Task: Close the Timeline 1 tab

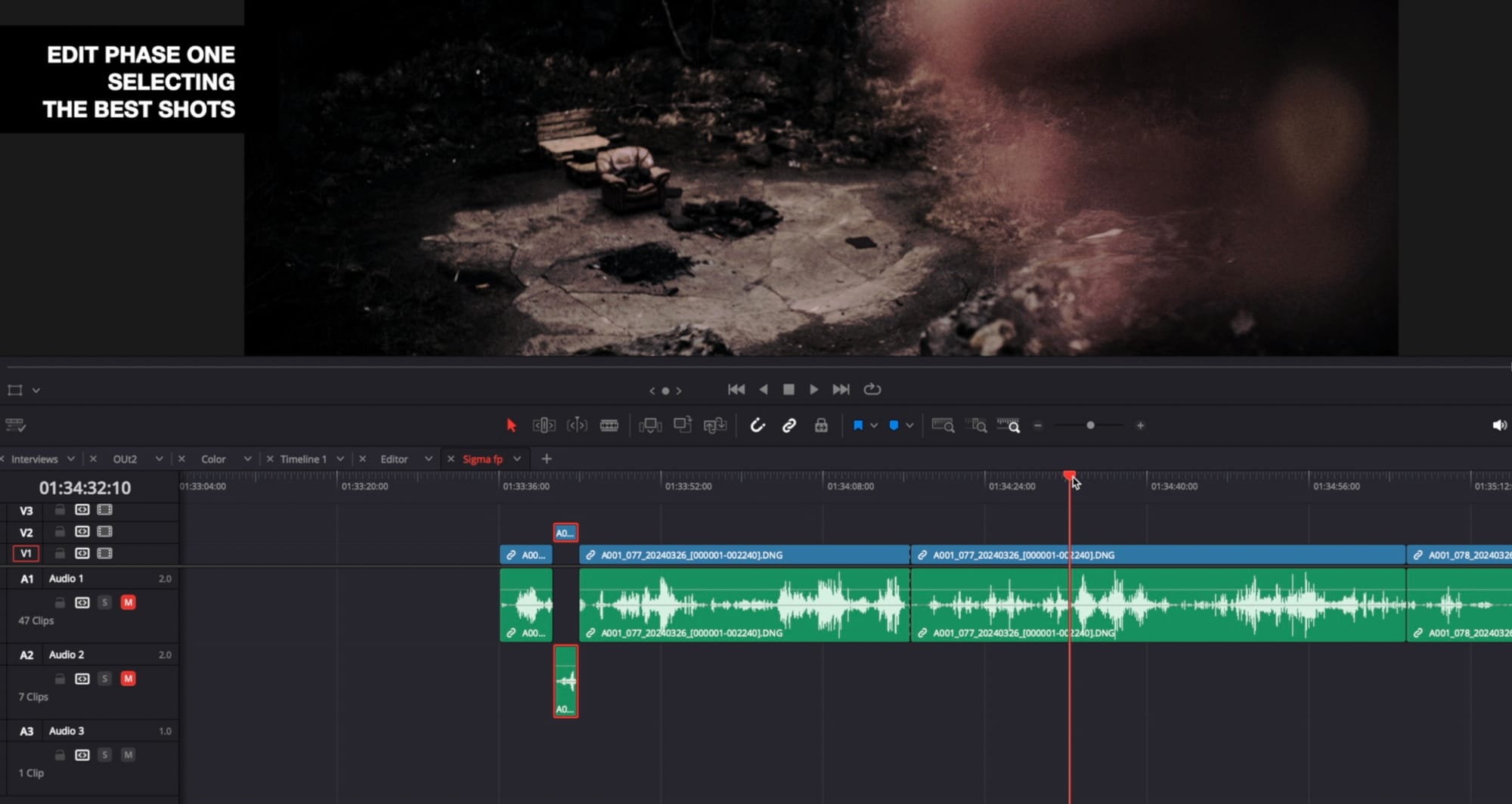Action: [x=270, y=459]
